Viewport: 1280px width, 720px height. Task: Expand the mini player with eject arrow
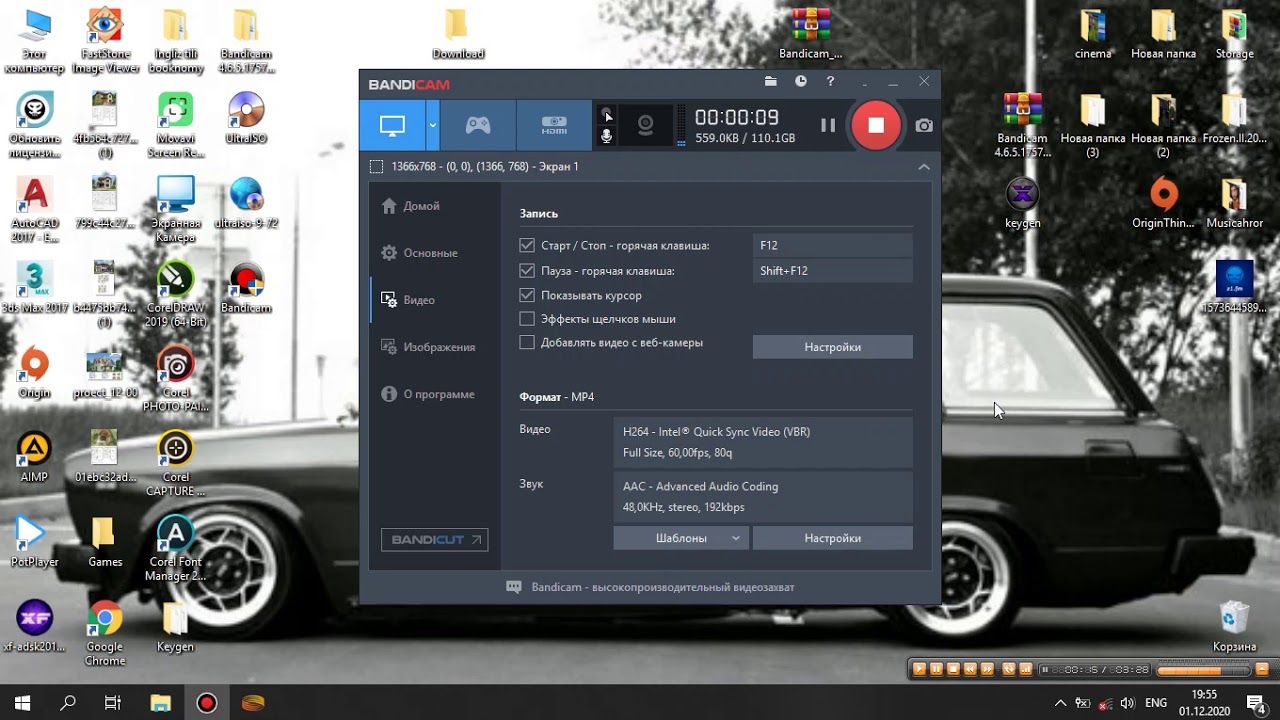pyautogui.click(x=1262, y=669)
